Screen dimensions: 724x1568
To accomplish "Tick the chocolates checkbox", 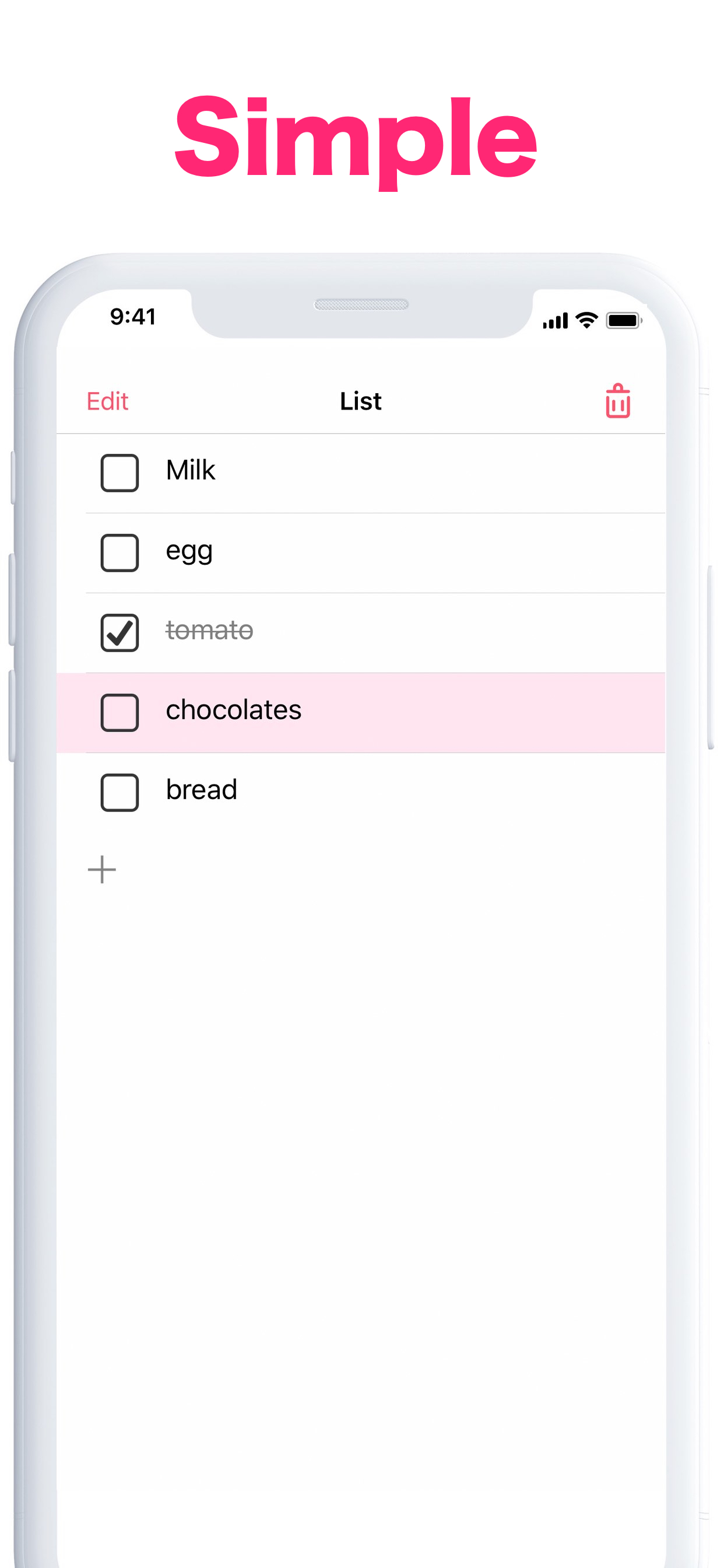I will (x=120, y=712).
